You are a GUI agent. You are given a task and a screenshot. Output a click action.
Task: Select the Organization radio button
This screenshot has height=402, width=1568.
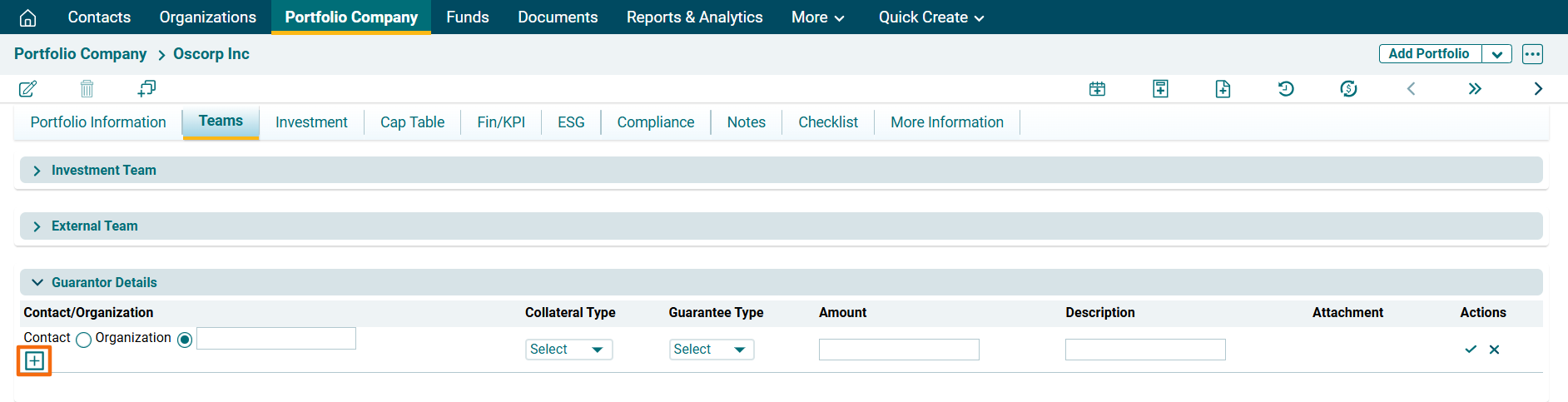point(185,340)
